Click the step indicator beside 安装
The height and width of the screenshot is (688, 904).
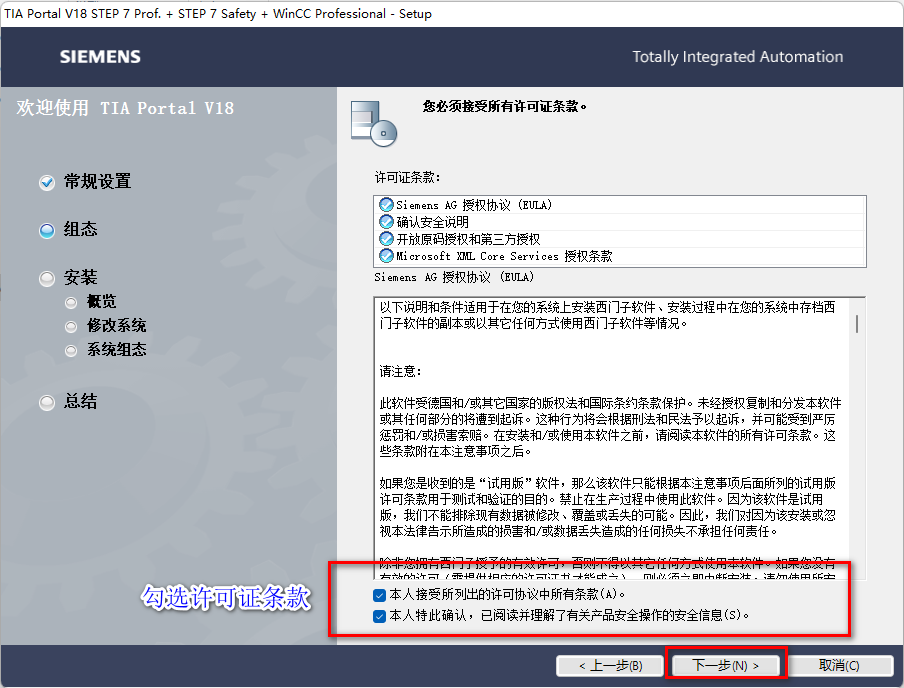click(x=47, y=279)
